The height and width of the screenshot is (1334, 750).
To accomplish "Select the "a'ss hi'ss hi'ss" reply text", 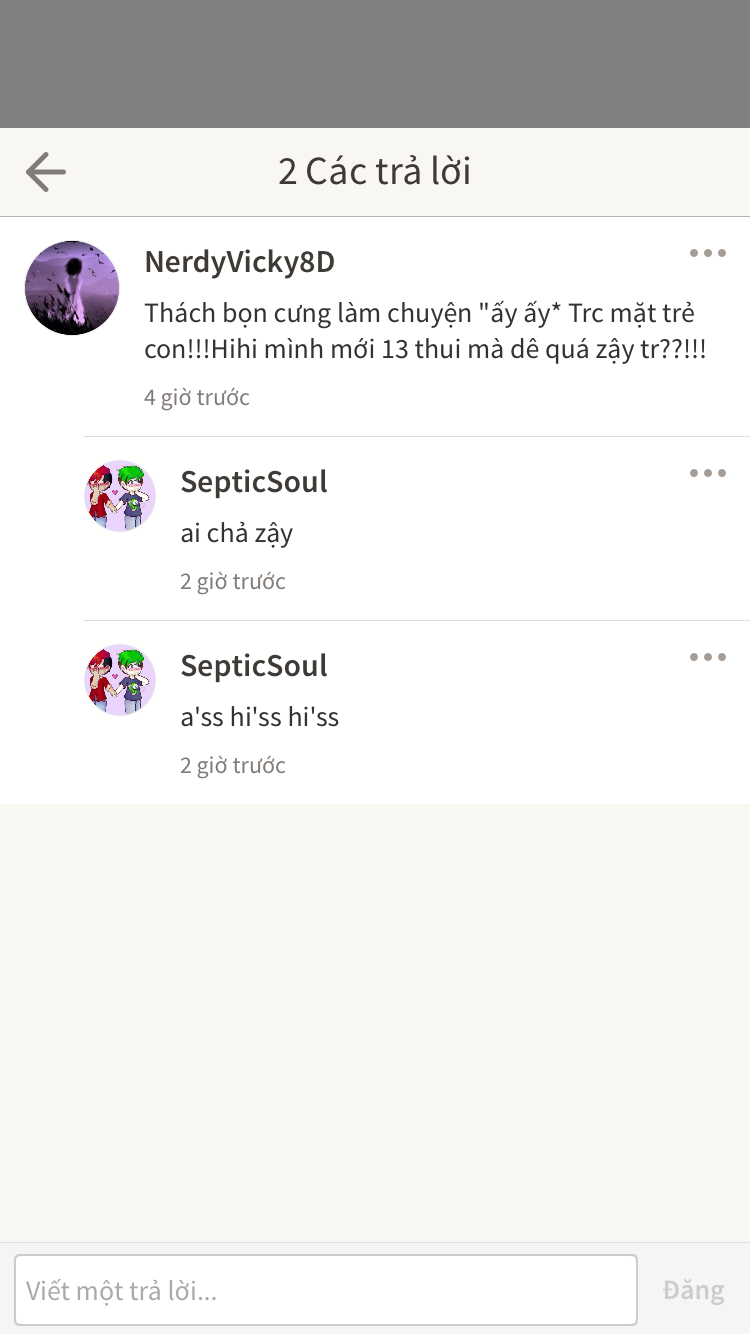I will click(x=259, y=717).
